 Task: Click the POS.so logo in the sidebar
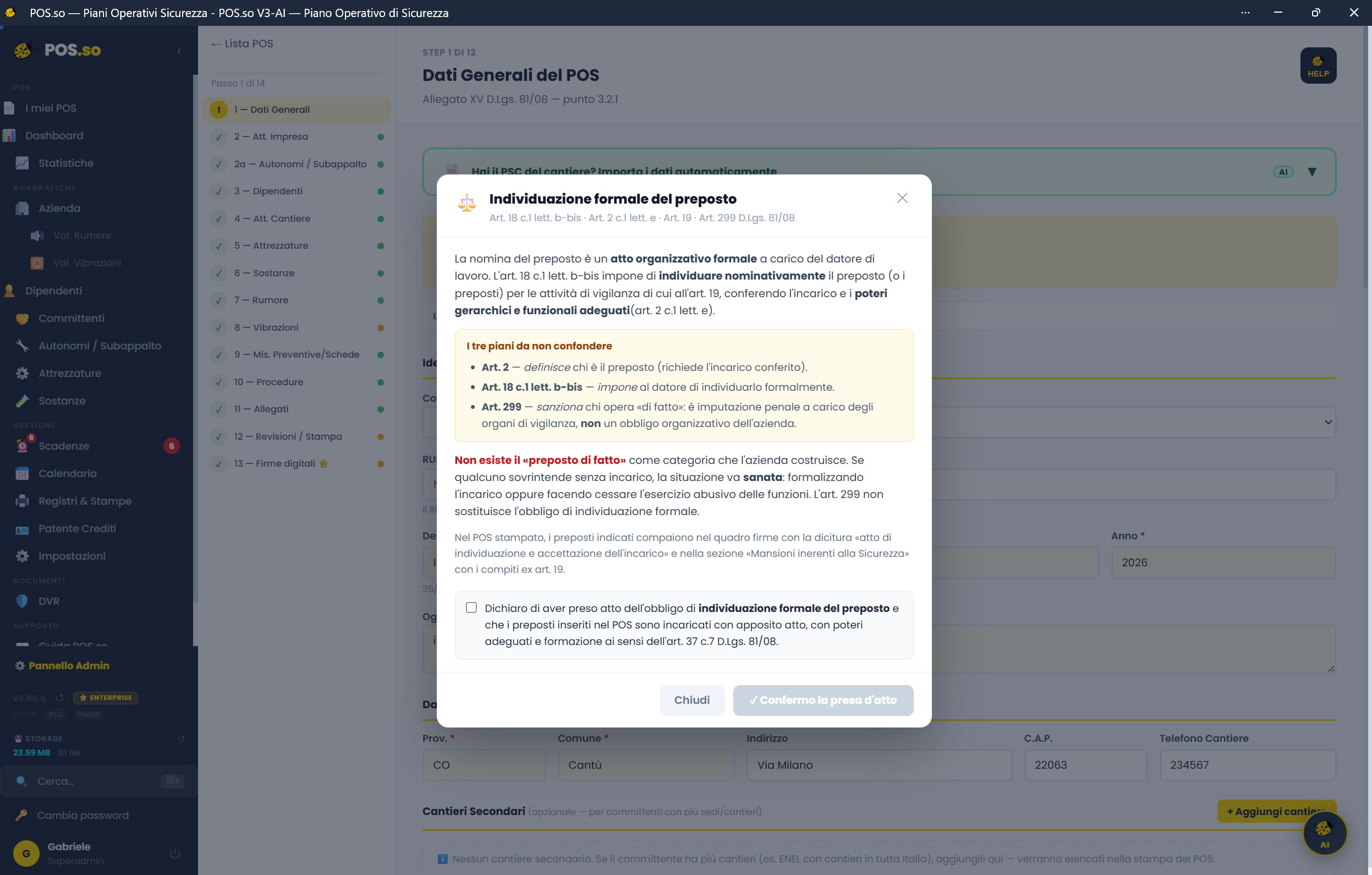[x=58, y=50]
